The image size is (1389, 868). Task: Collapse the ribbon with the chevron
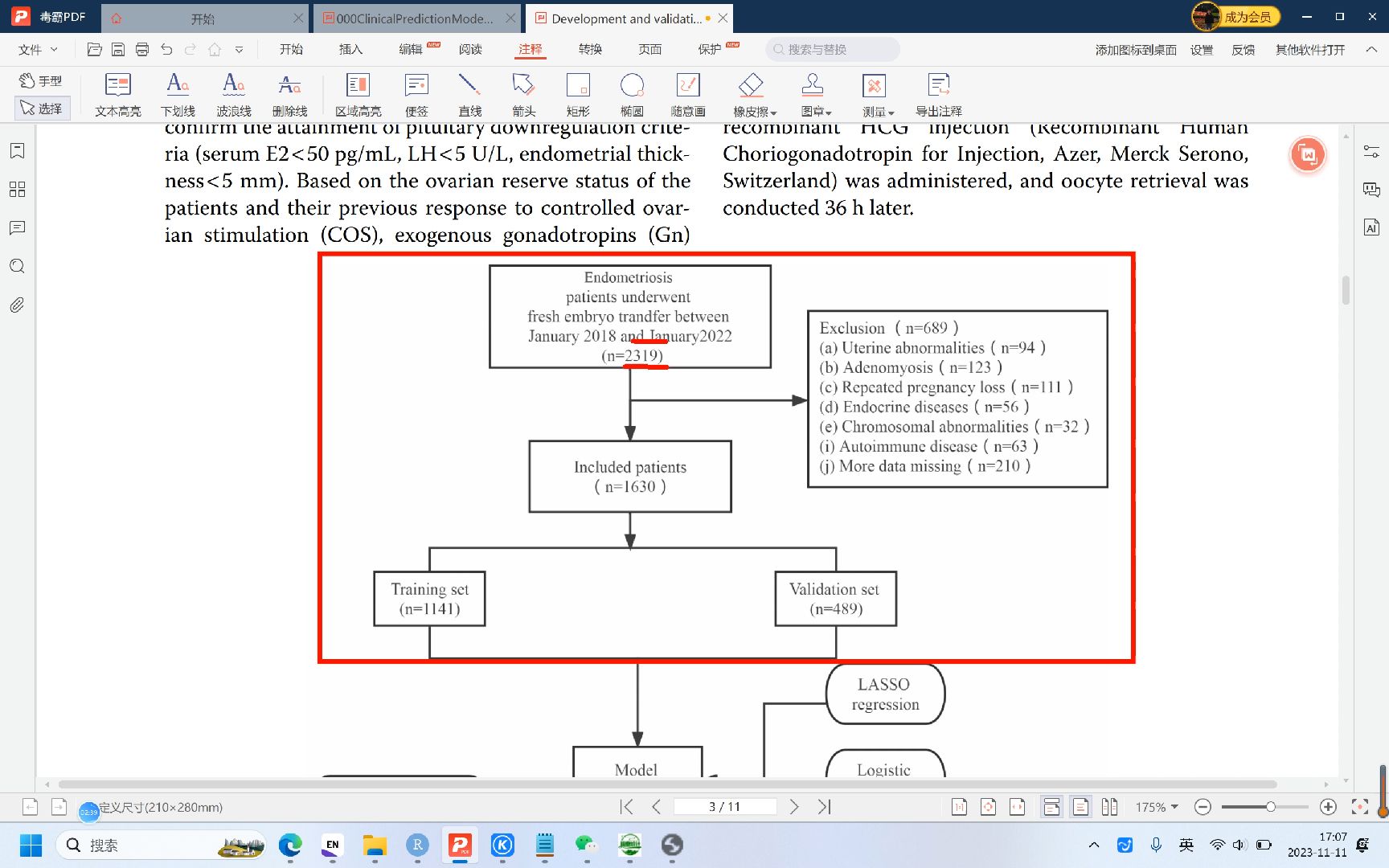[x=1371, y=50]
